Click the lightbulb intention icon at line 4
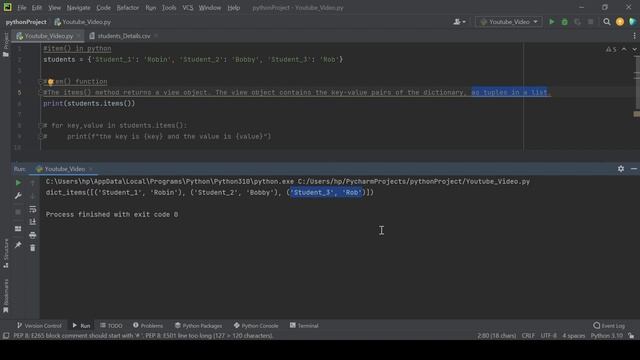This screenshot has height=360, width=640. pos(51,82)
